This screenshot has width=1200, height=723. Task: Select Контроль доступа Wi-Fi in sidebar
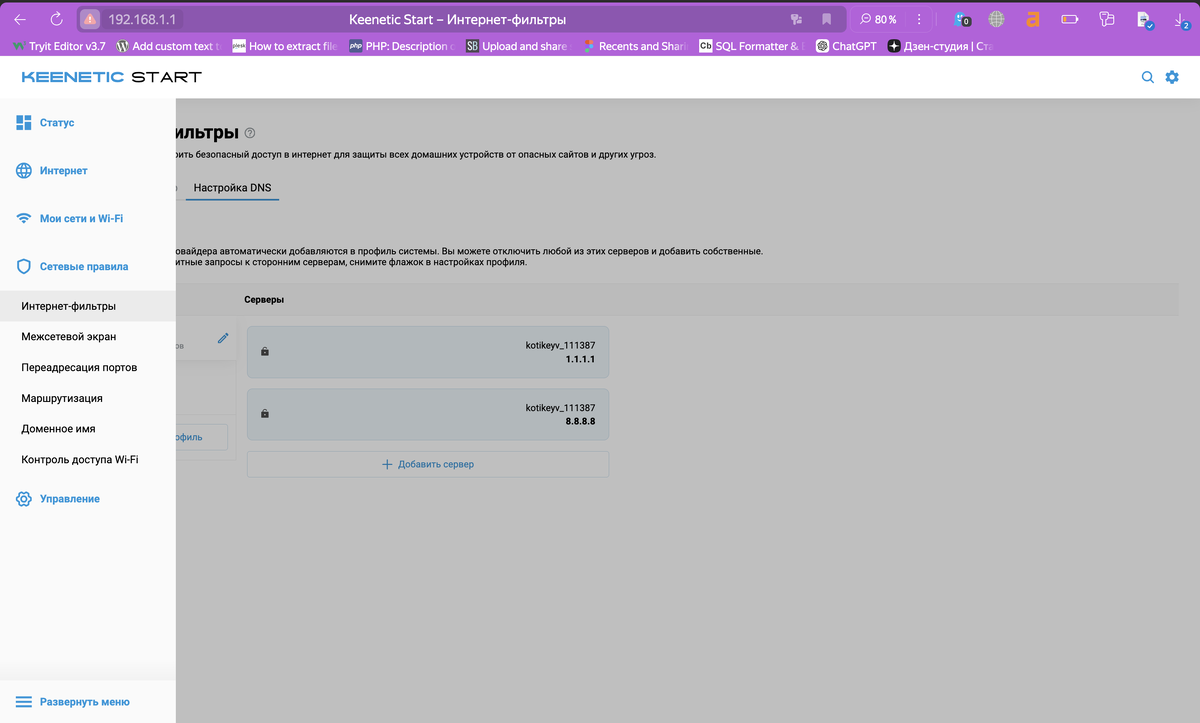tap(87, 459)
